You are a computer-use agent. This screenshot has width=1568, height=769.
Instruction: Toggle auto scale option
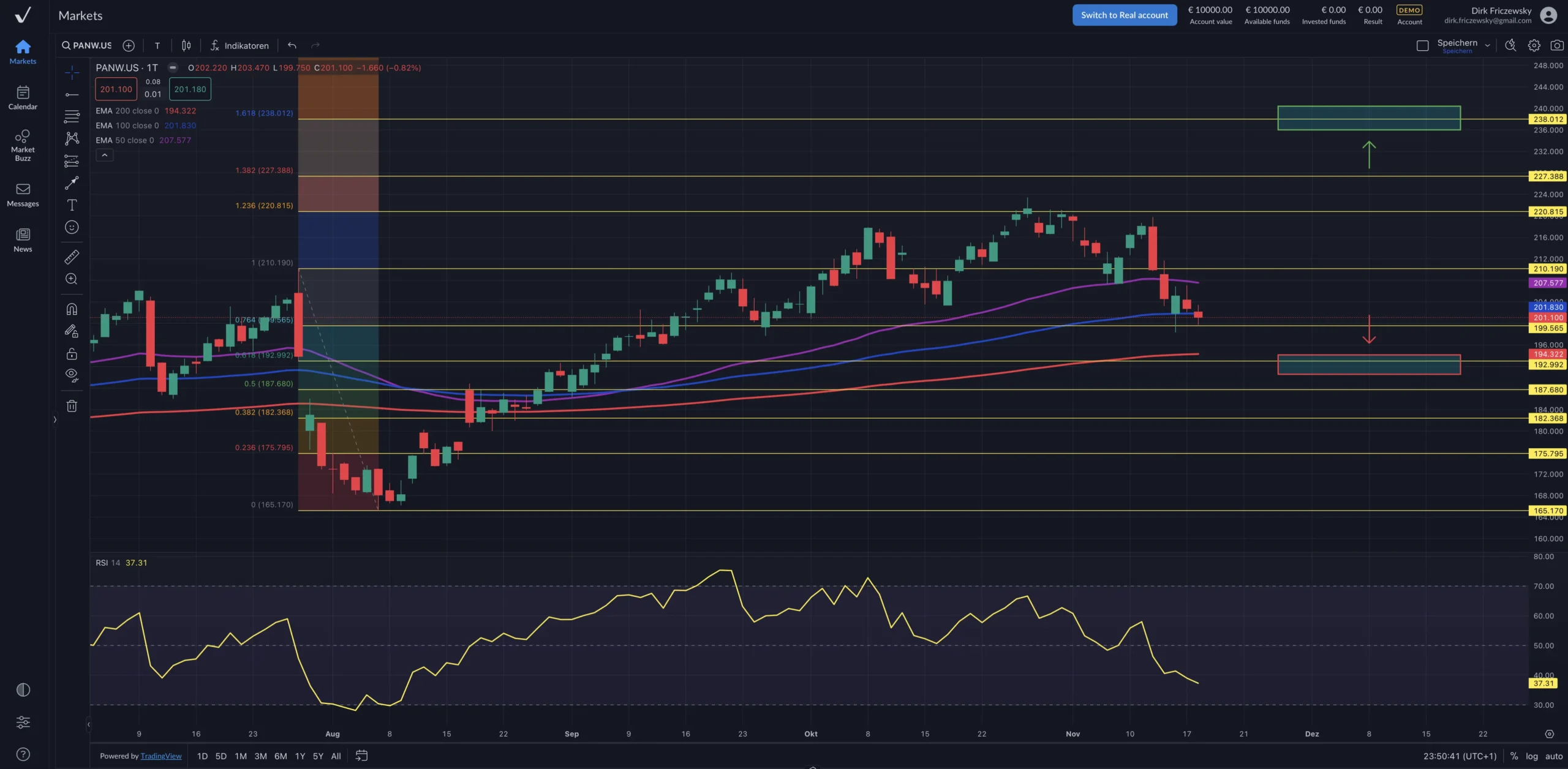(1554, 756)
